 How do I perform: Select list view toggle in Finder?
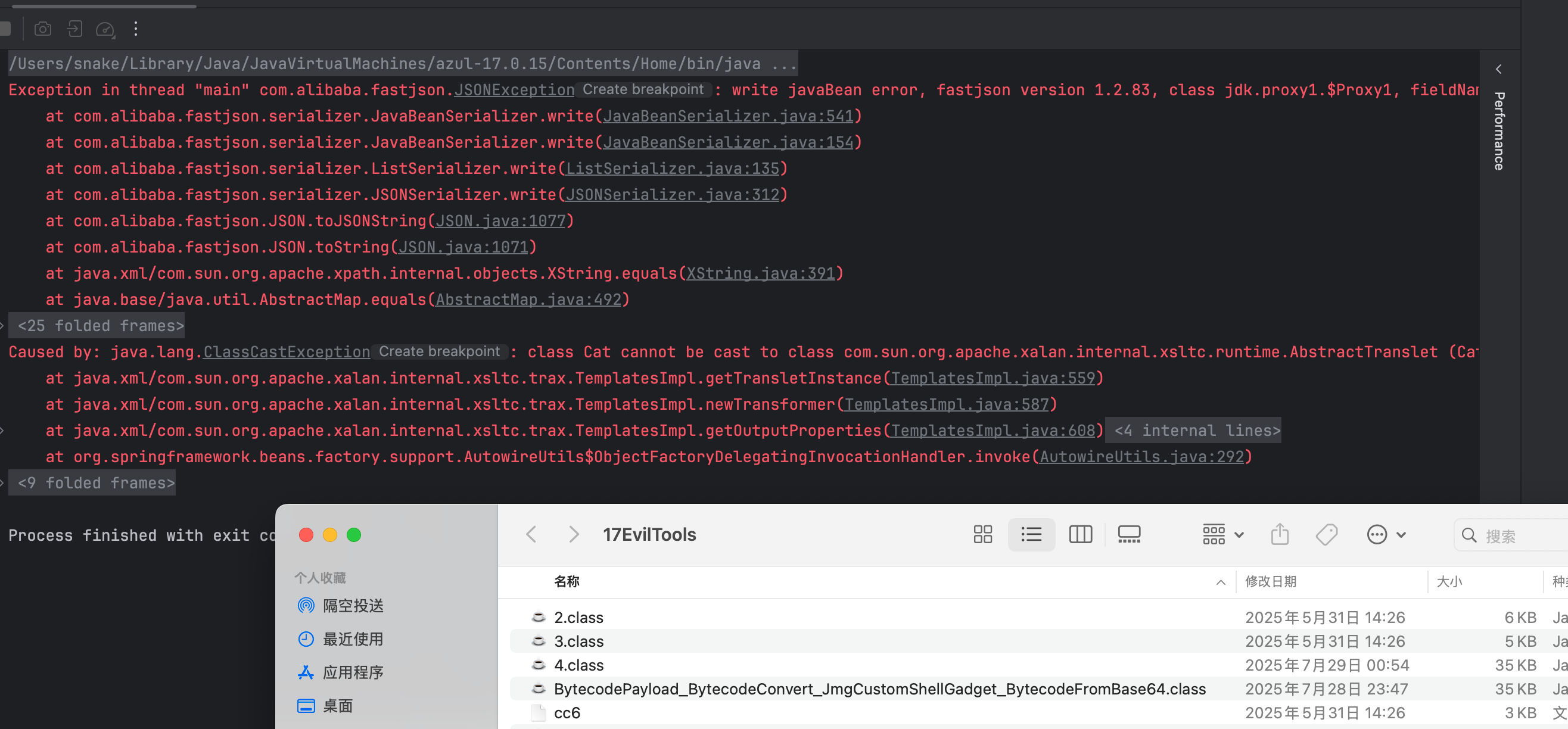(1031, 534)
